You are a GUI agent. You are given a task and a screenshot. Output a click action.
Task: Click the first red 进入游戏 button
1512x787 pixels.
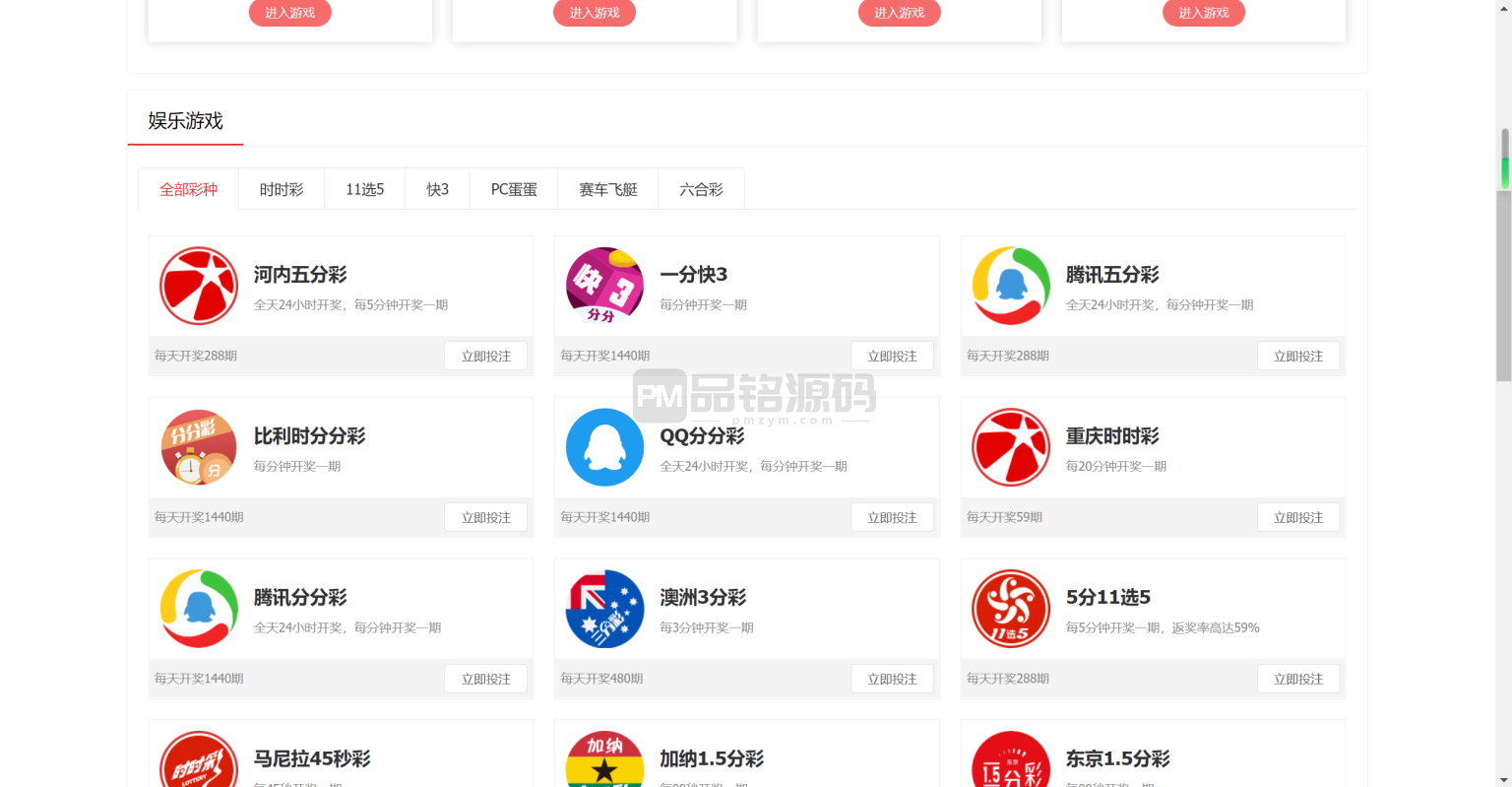click(x=290, y=13)
